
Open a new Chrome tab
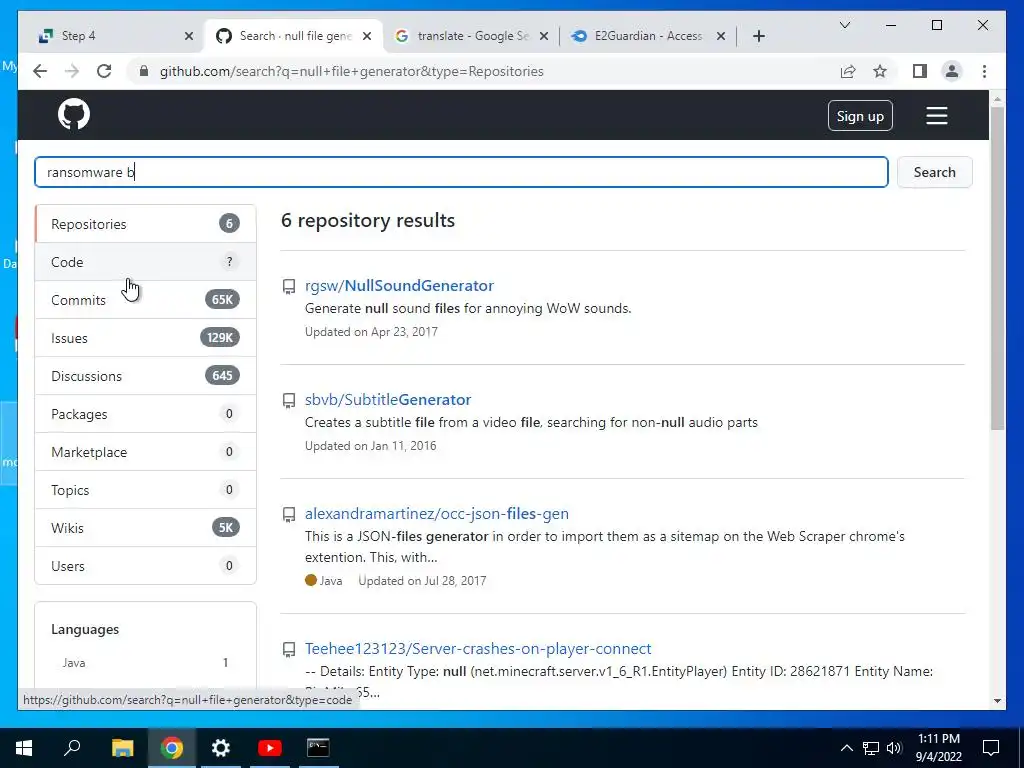(758, 36)
